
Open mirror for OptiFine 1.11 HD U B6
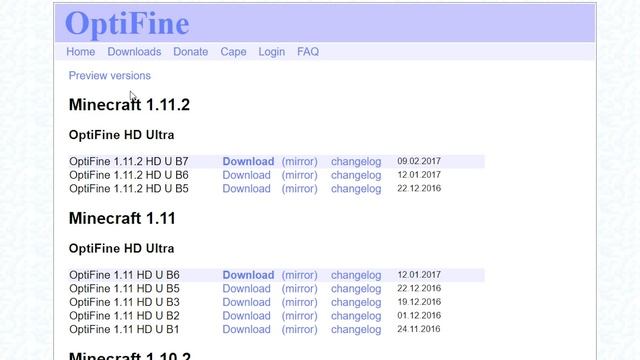point(300,275)
